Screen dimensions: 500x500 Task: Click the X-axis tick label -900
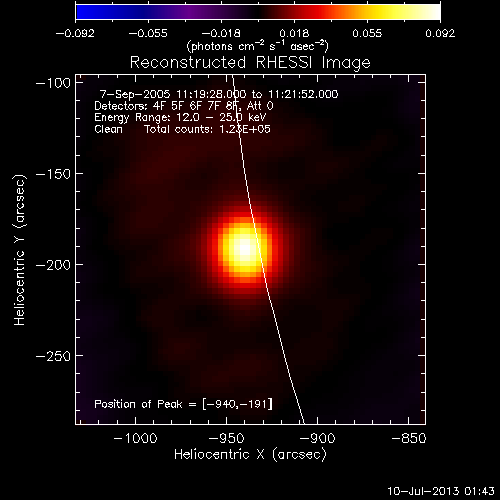click(317, 438)
